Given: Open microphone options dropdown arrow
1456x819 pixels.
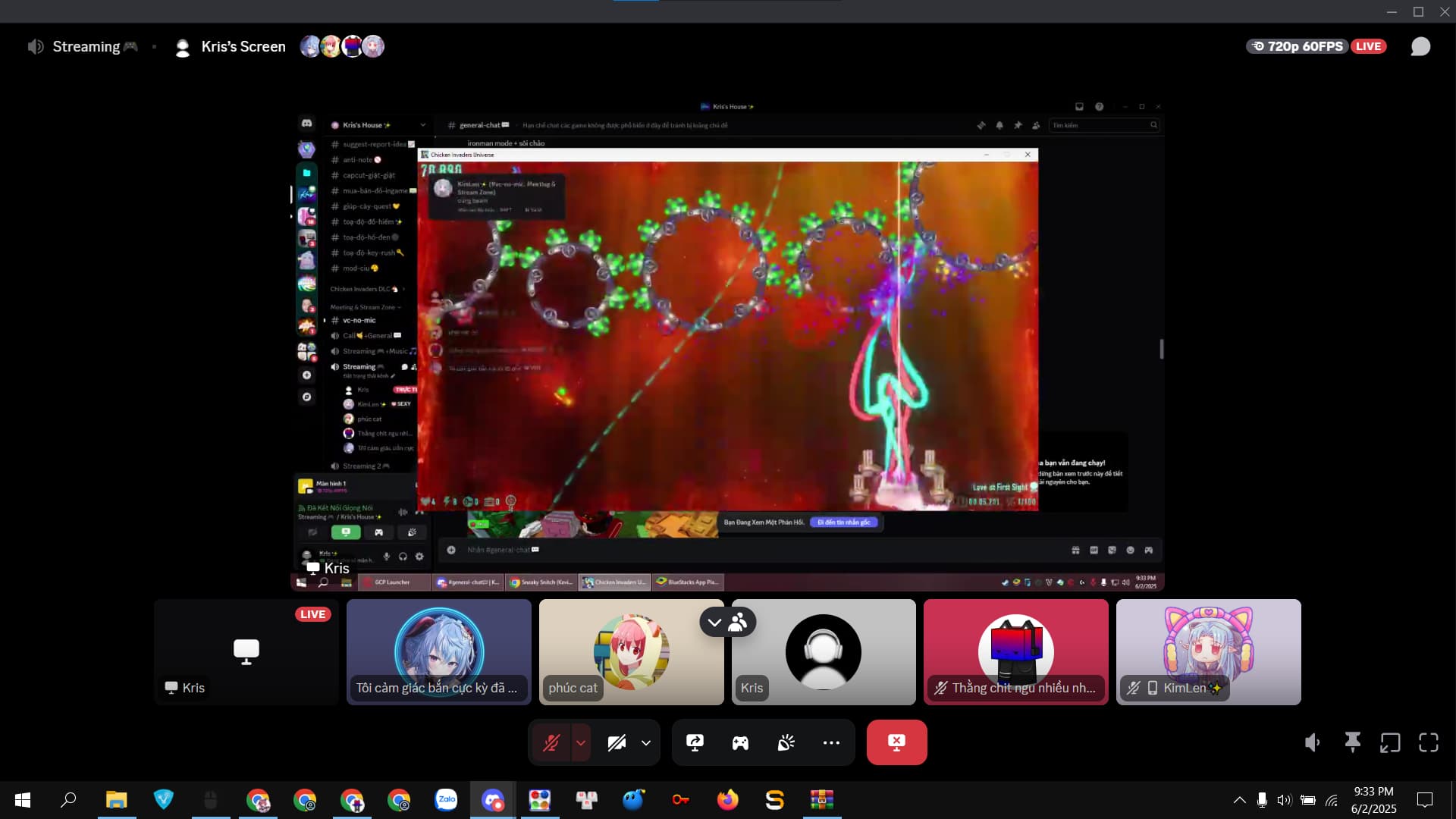Looking at the screenshot, I should 581,742.
